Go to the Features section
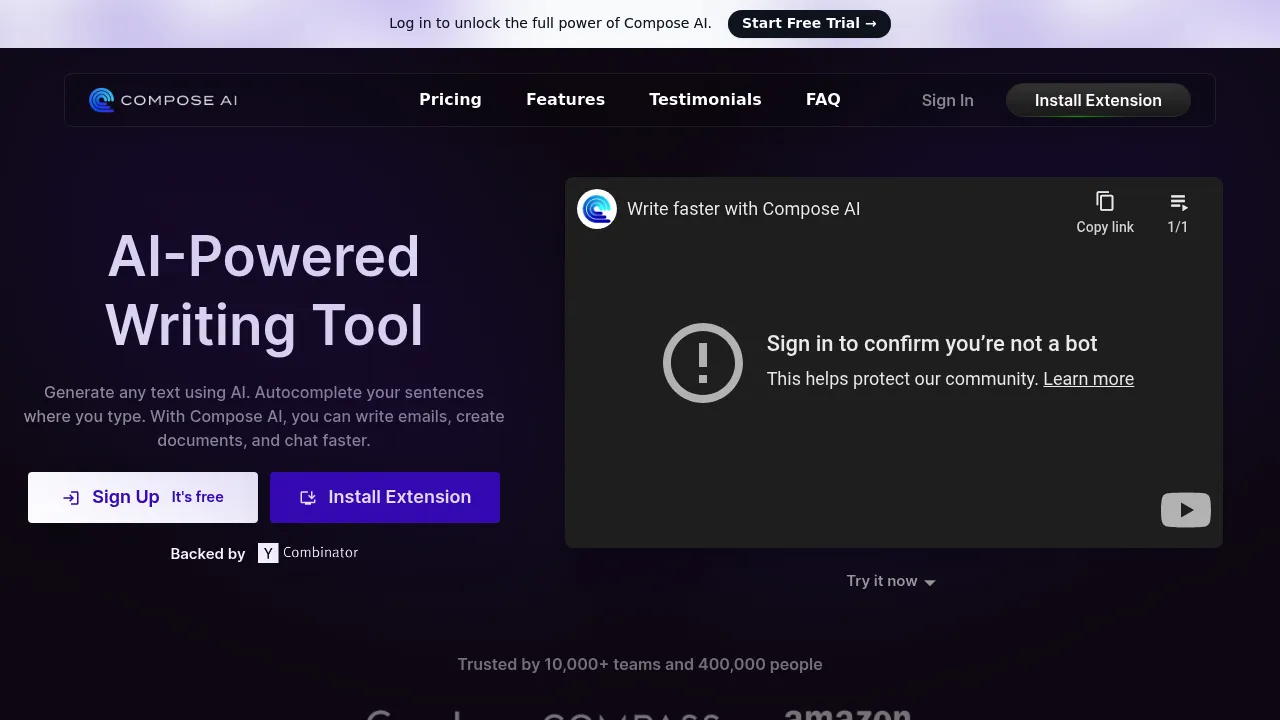This screenshot has height=720, width=1280. [x=565, y=100]
